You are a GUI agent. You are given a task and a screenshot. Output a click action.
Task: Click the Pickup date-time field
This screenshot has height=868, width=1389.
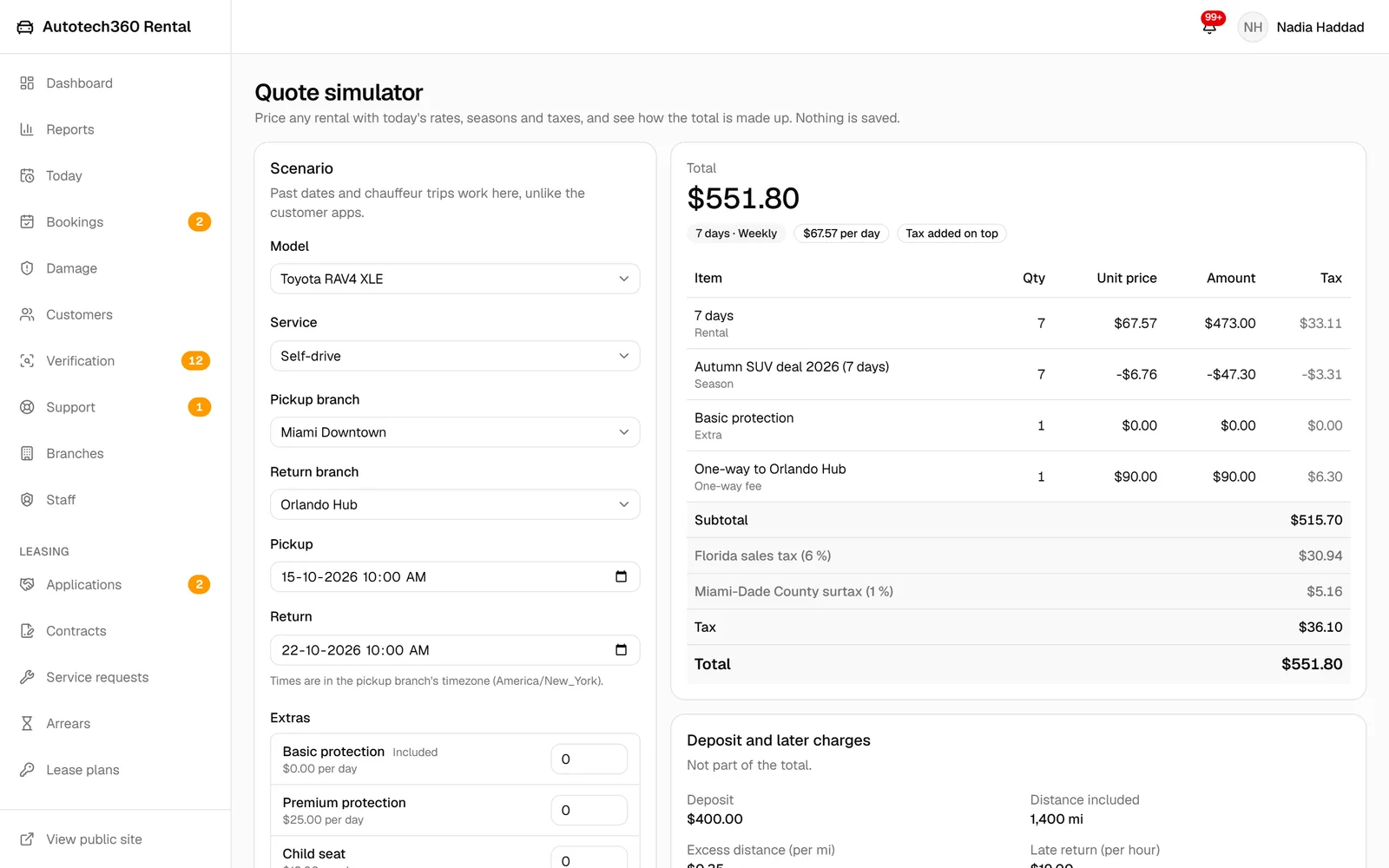tap(455, 576)
